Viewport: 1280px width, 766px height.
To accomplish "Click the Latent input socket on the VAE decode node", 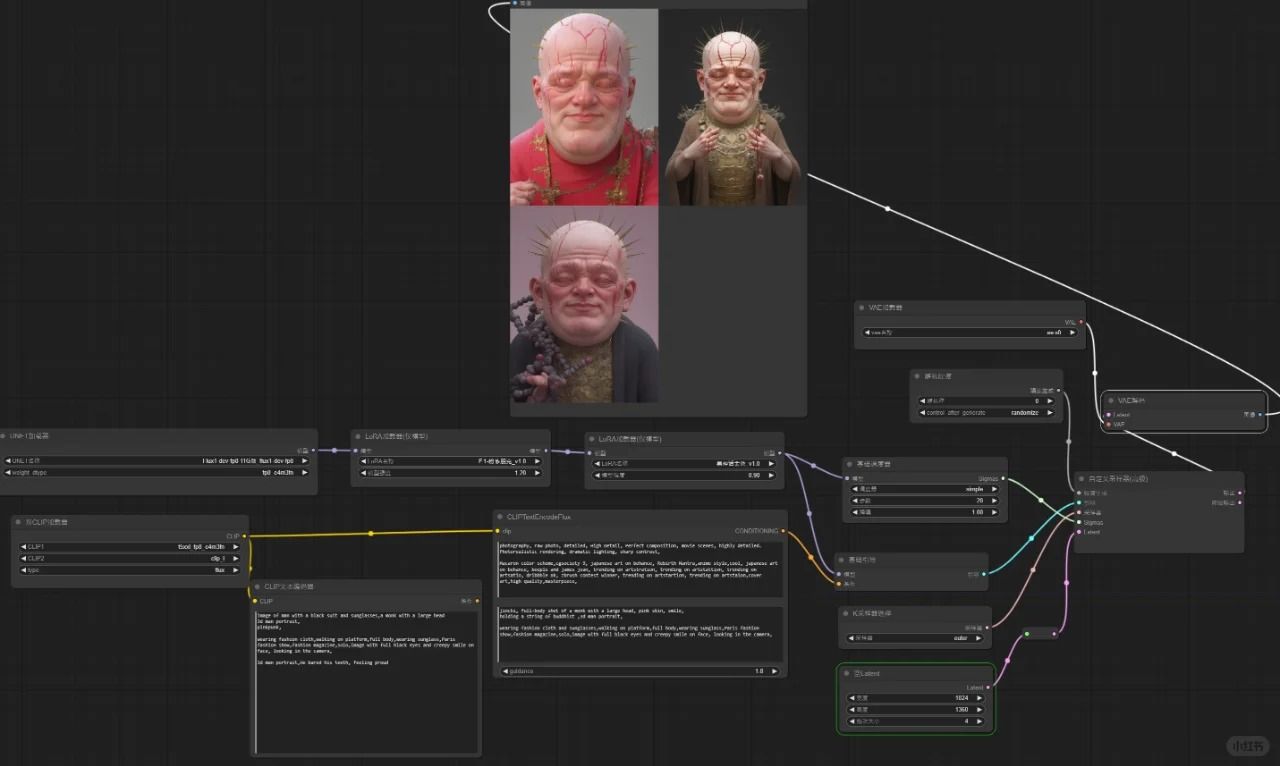I will [1107, 414].
